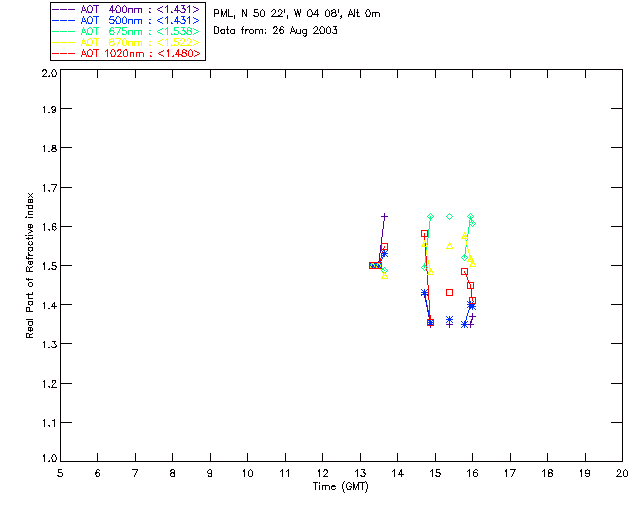Click the x-axis tick label 20
640x512 pixels.
622,473
